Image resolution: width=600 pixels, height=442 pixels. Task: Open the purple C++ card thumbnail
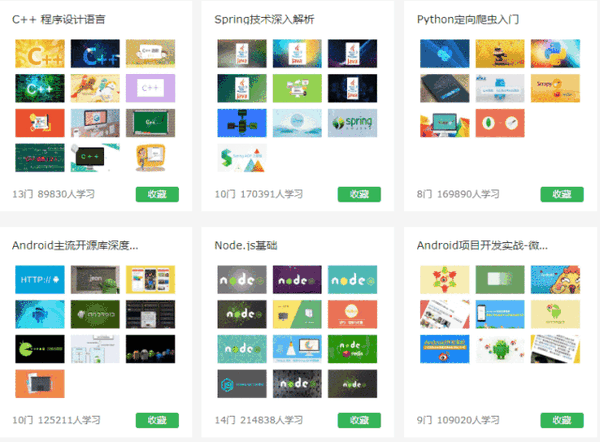pos(150,88)
